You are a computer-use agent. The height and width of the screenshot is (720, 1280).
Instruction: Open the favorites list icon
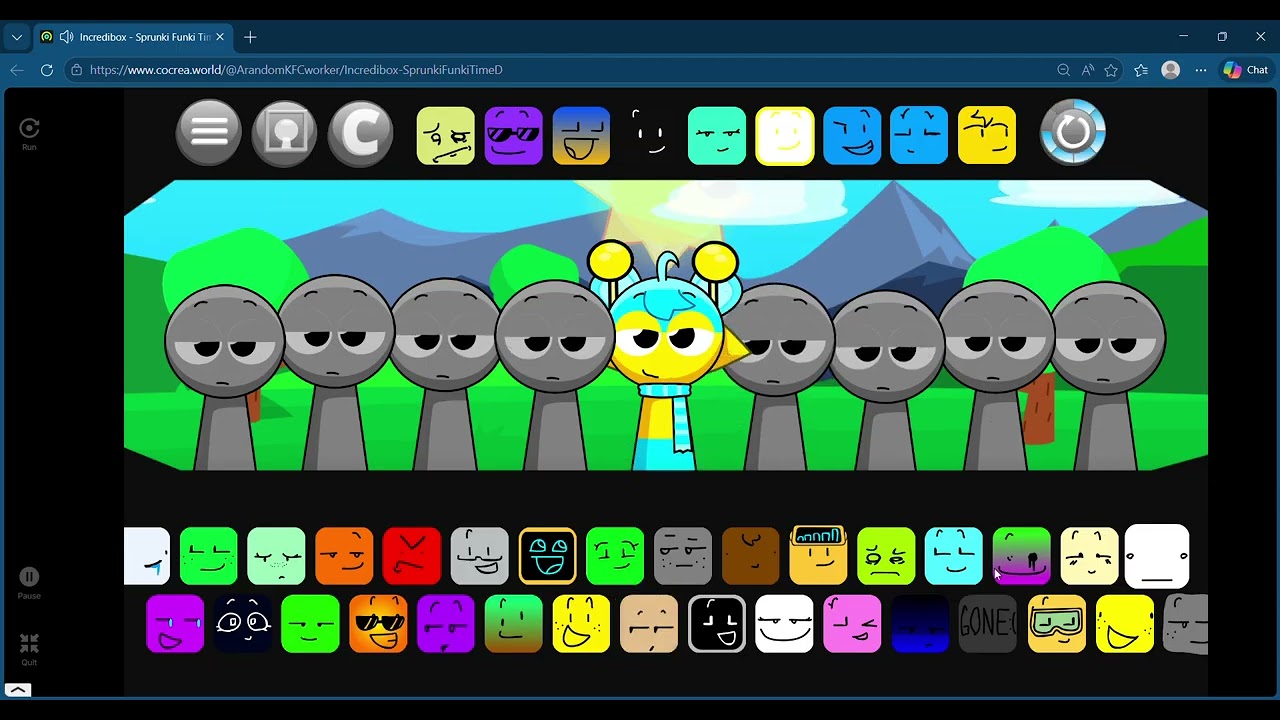pos(1141,70)
